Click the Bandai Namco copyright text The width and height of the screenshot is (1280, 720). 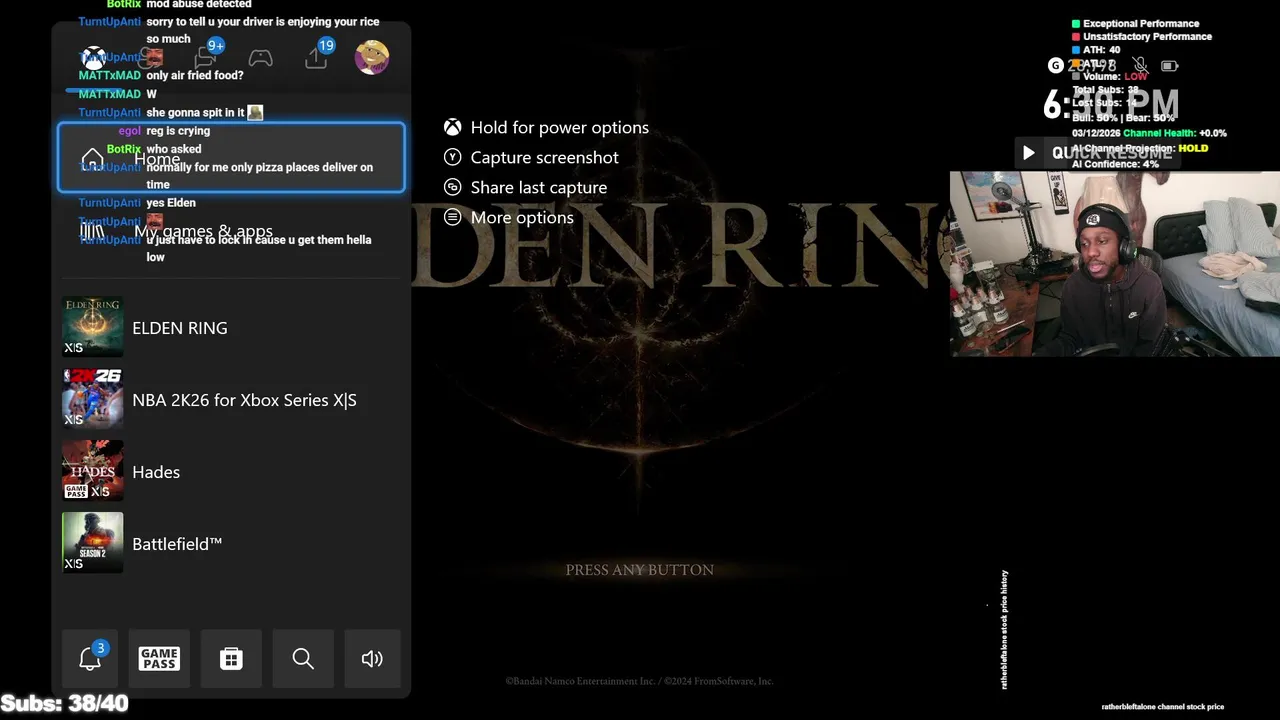click(x=640, y=681)
